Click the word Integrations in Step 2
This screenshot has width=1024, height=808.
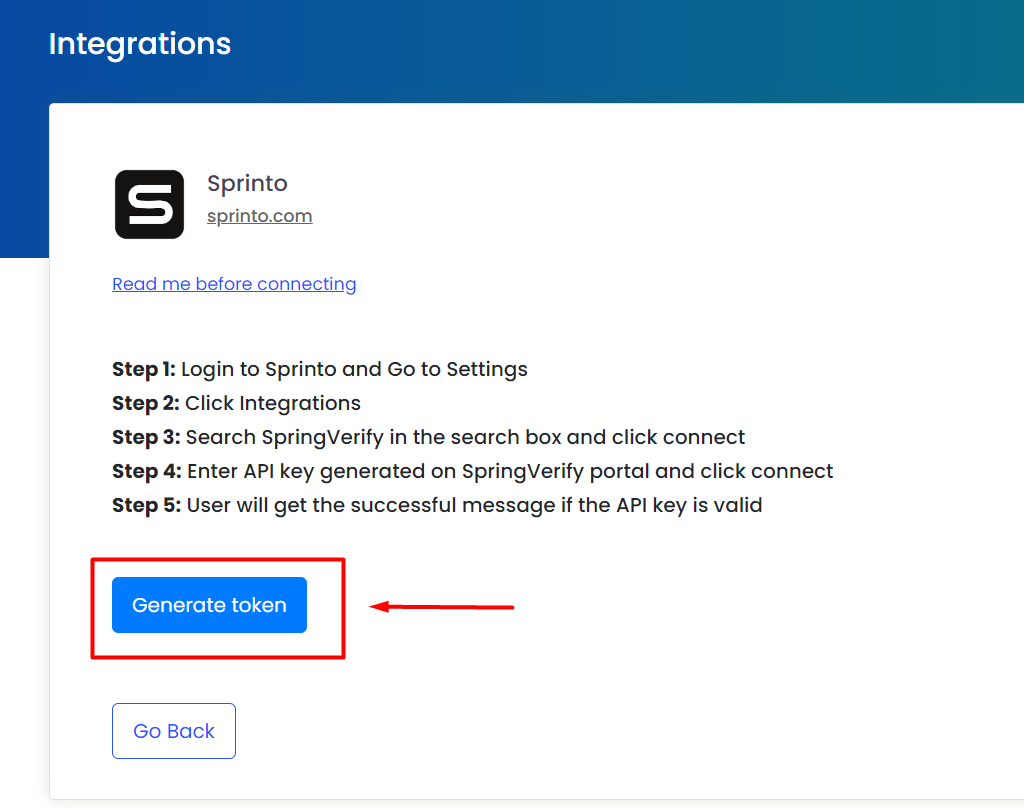coord(297,403)
